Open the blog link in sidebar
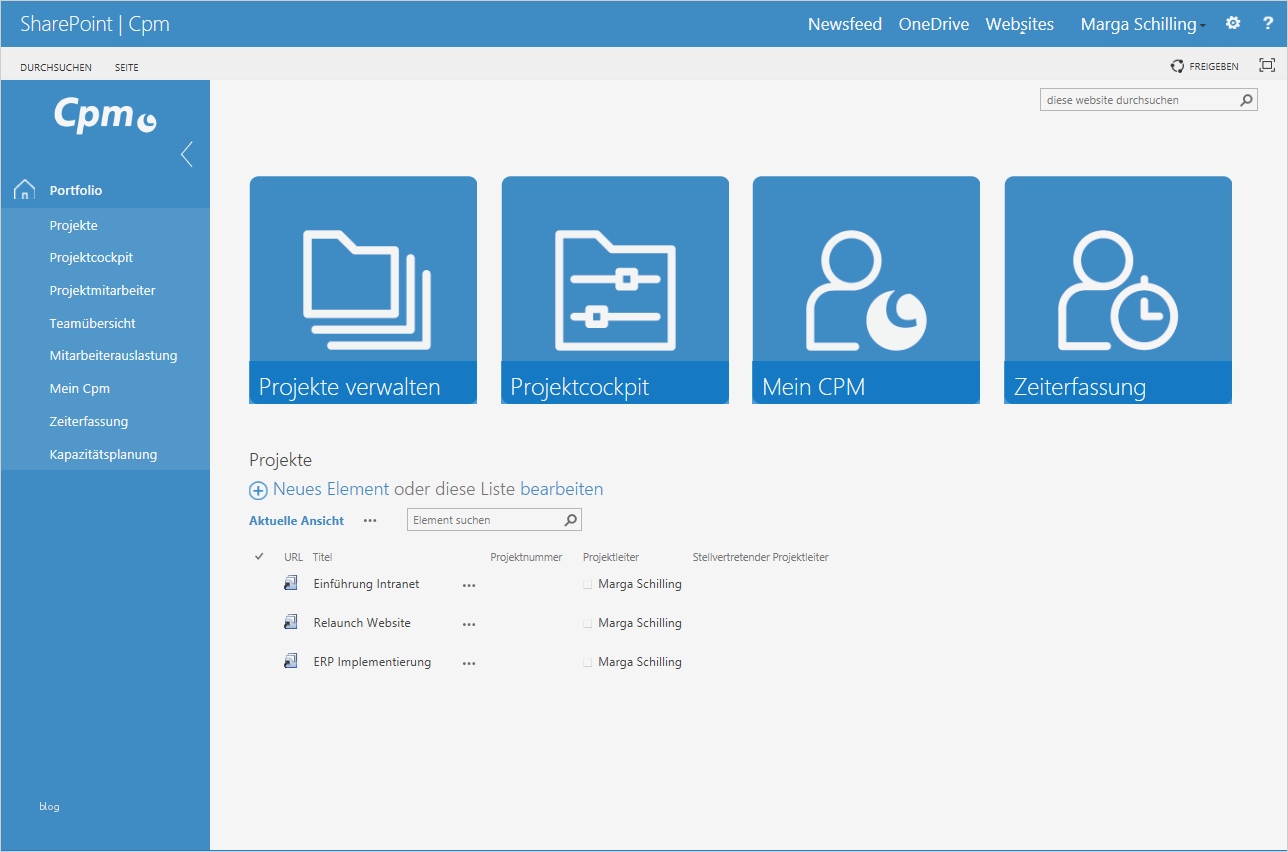This screenshot has width=1288, height=852. 49,806
